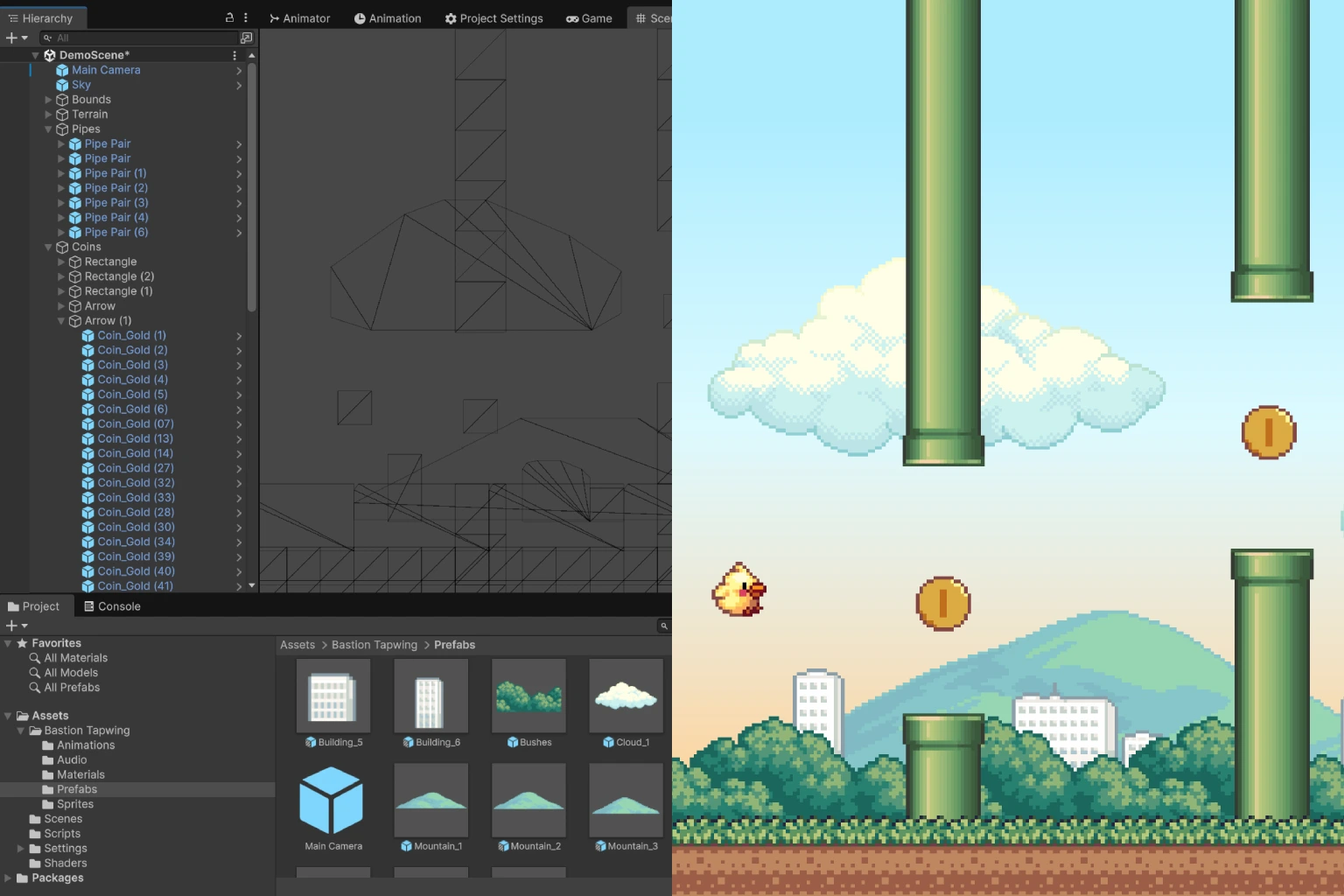The width and height of the screenshot is (1344, 896).
Task: Open the Pipe Pair (6) prefab arrow
Action: tap(239, 233)
